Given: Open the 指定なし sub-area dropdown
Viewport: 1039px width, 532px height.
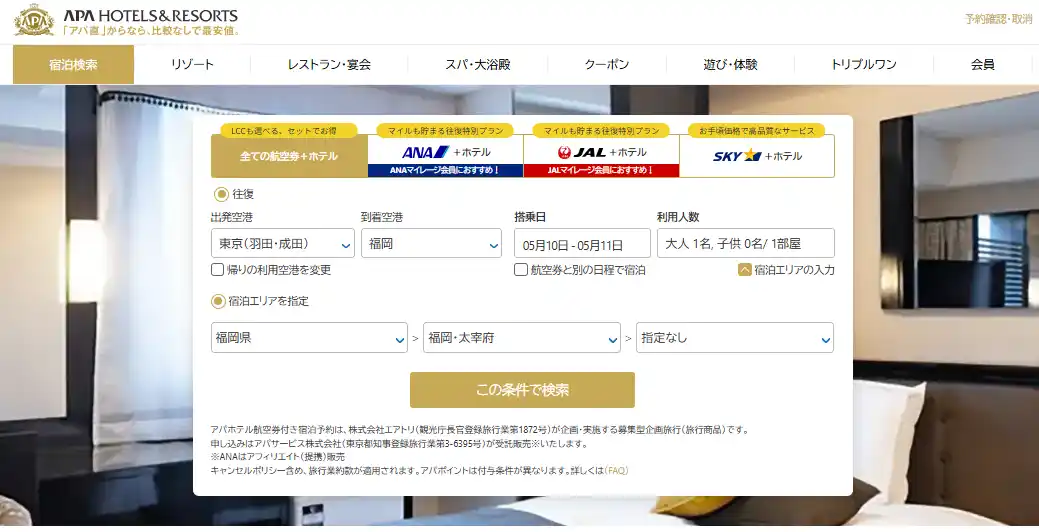Looking at the screenshot, I should coord(735,338).
